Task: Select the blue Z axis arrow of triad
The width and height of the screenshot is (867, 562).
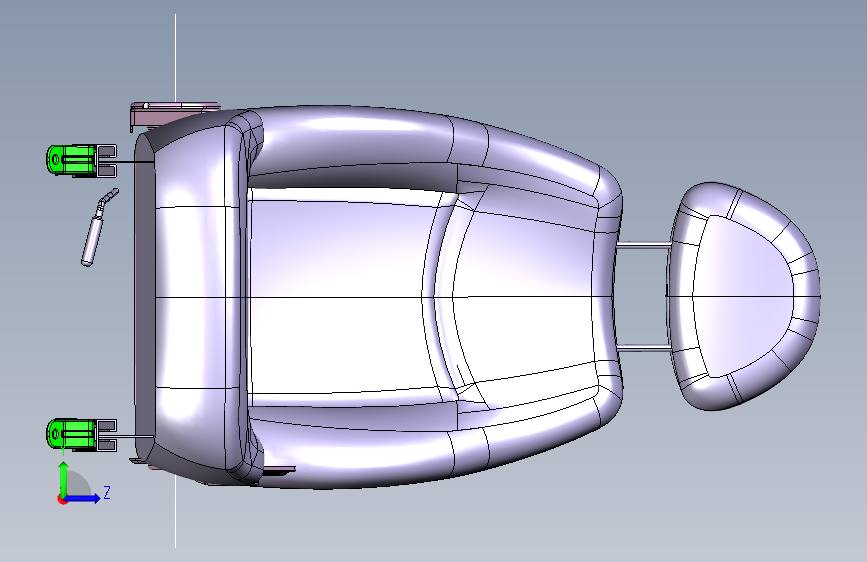Action: [x=82, y=498]
